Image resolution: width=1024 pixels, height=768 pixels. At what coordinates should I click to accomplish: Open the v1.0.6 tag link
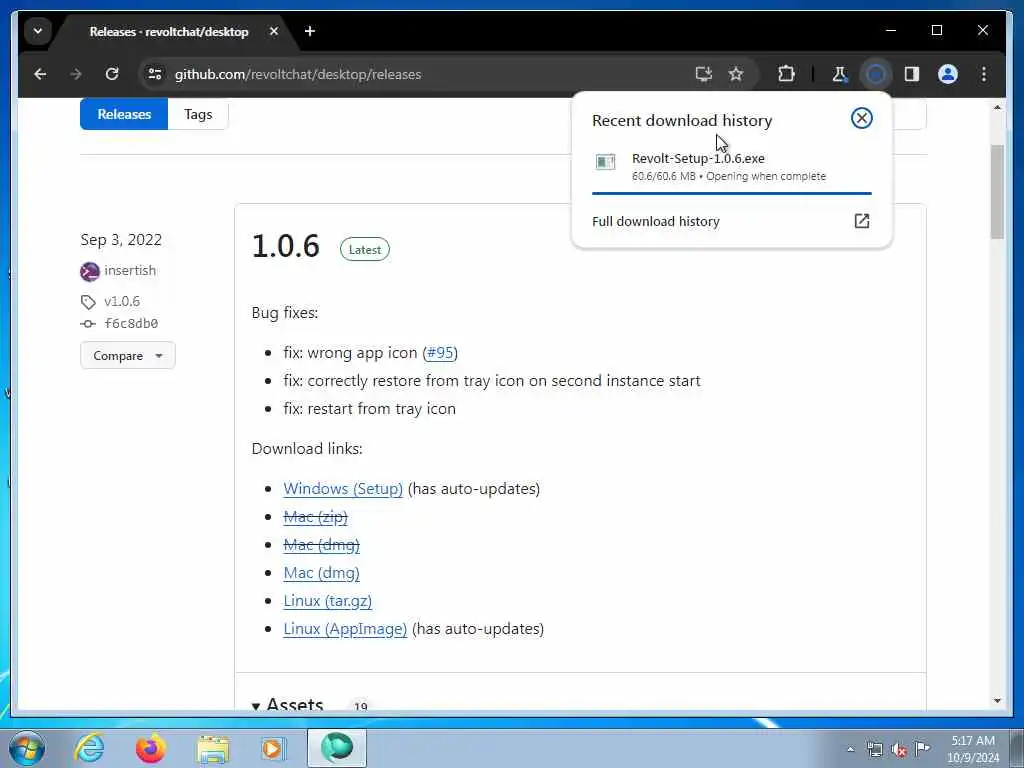(122, 301)
